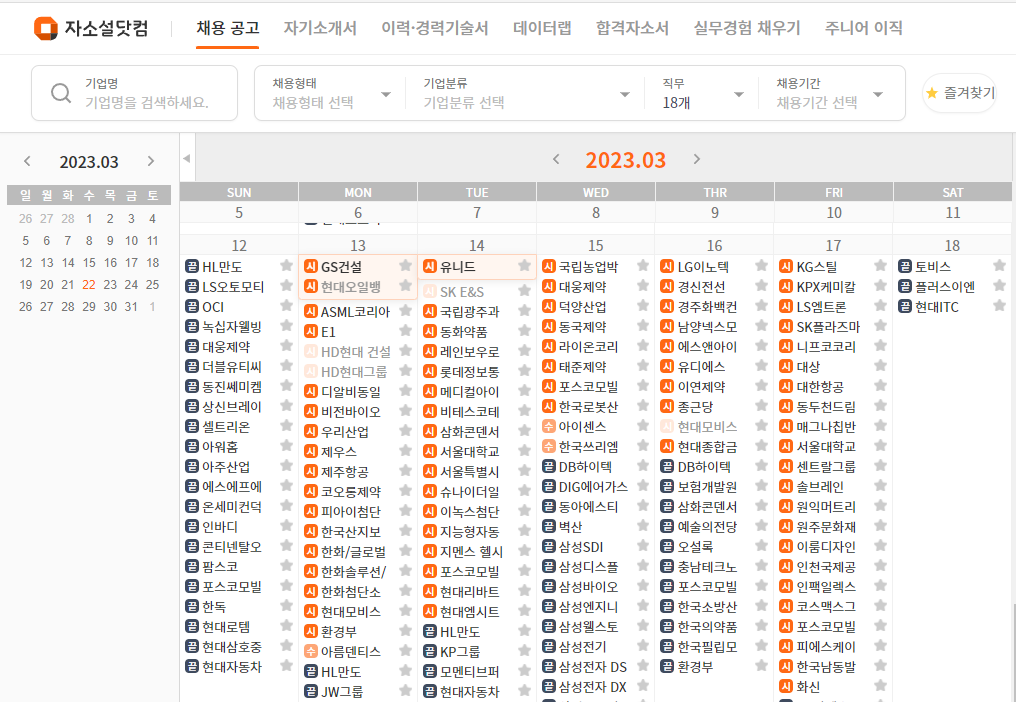Click the 즐겨찾기 button
The image size is (1016, 702).
pos(959,93)
